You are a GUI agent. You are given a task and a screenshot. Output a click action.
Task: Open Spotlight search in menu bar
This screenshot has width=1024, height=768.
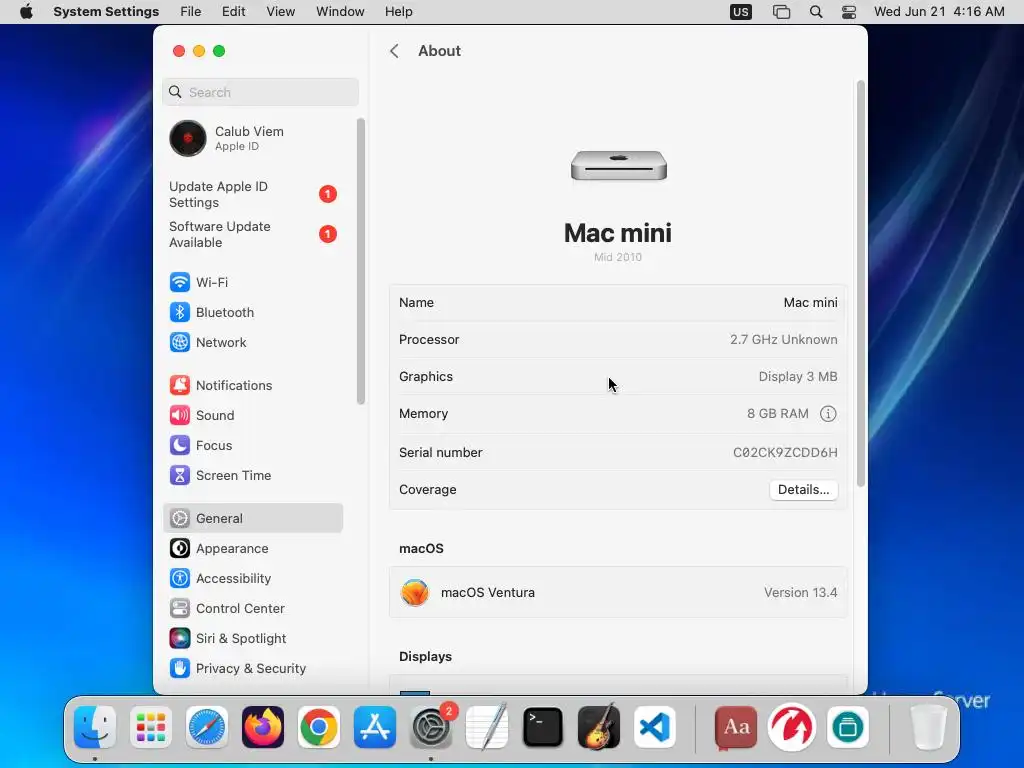pyautogui.click(x=816, y=12)
